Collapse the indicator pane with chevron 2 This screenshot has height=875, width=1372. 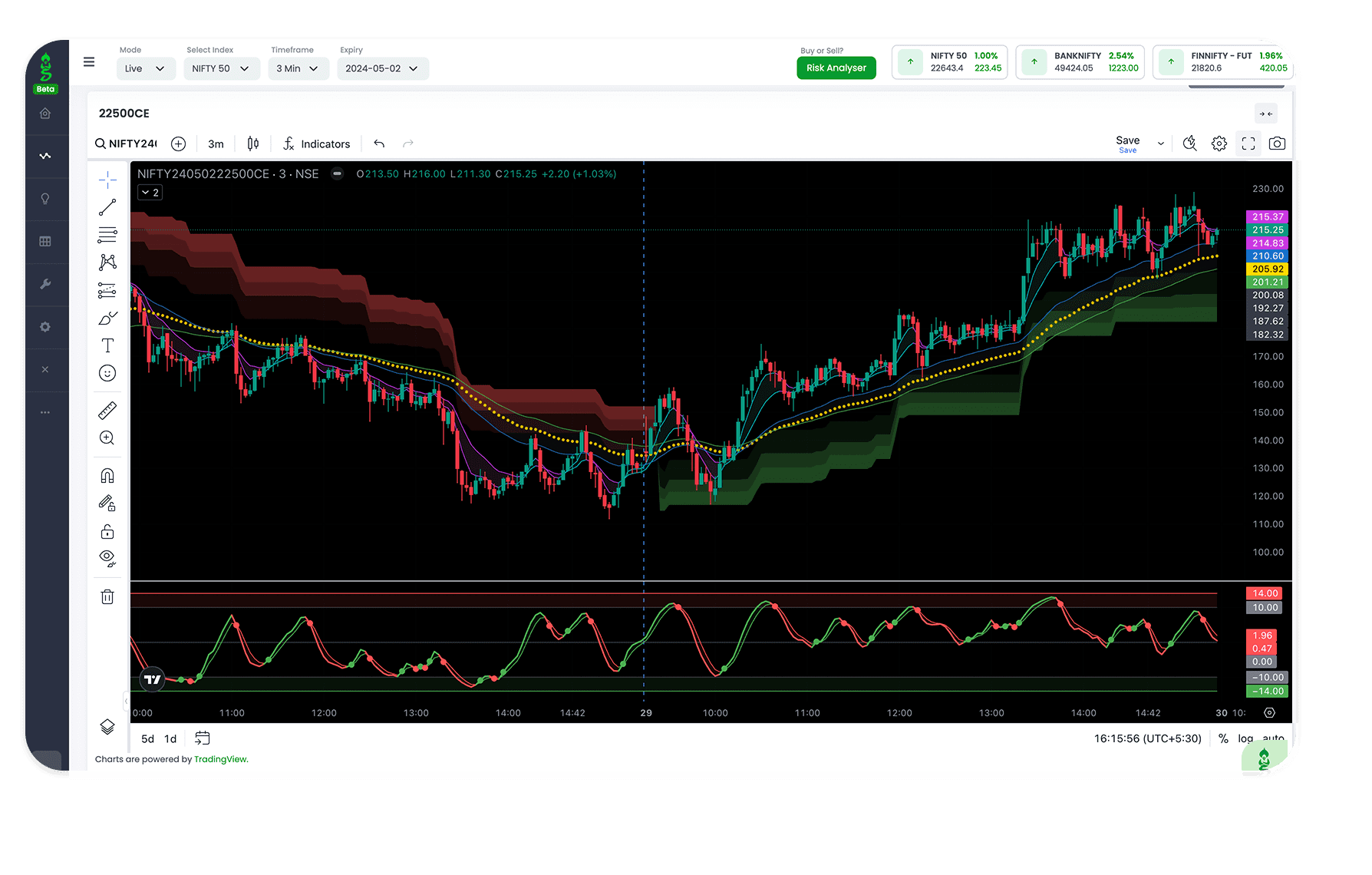150,192
